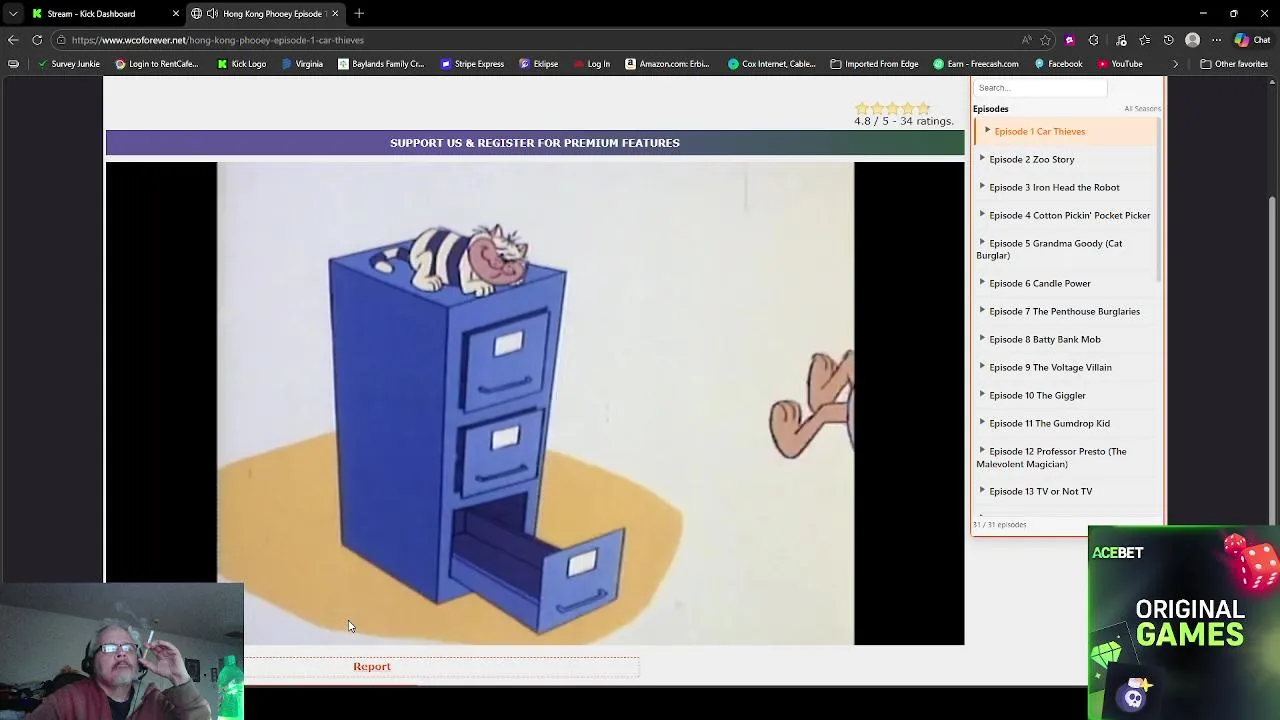
Task: Open the browser Settings and more menu
Action: pos(1216,40)
